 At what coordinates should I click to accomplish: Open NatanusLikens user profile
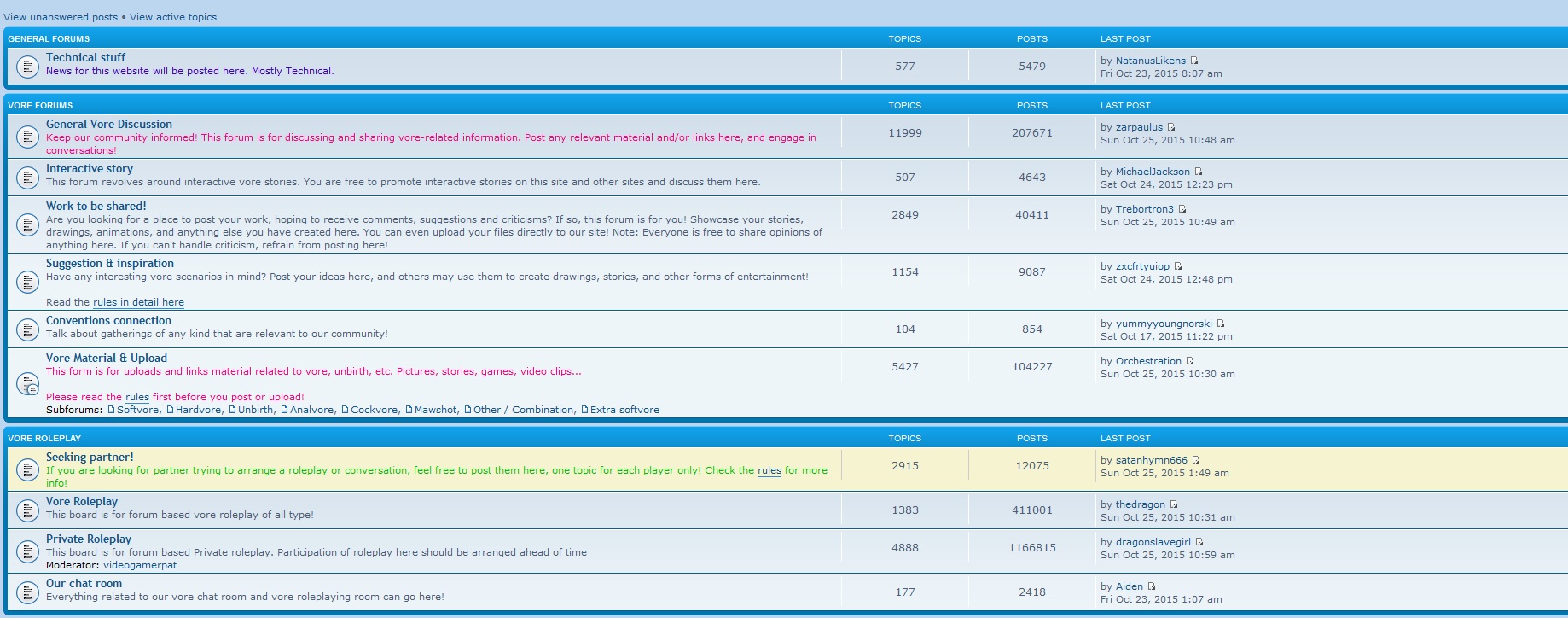pos(1151,61)
